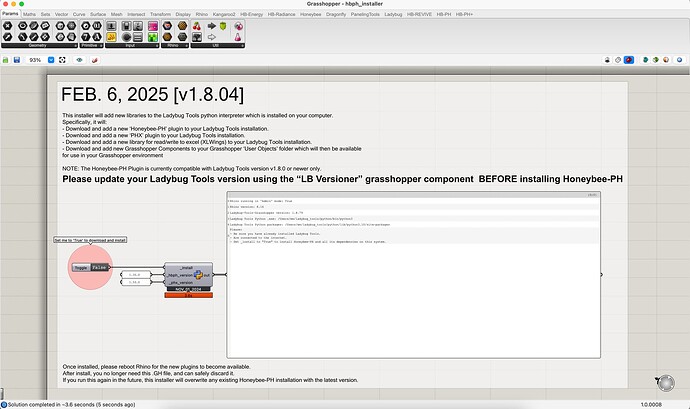Click the teal preview selected icon
The image size is (690, 409).
[646, 60]
